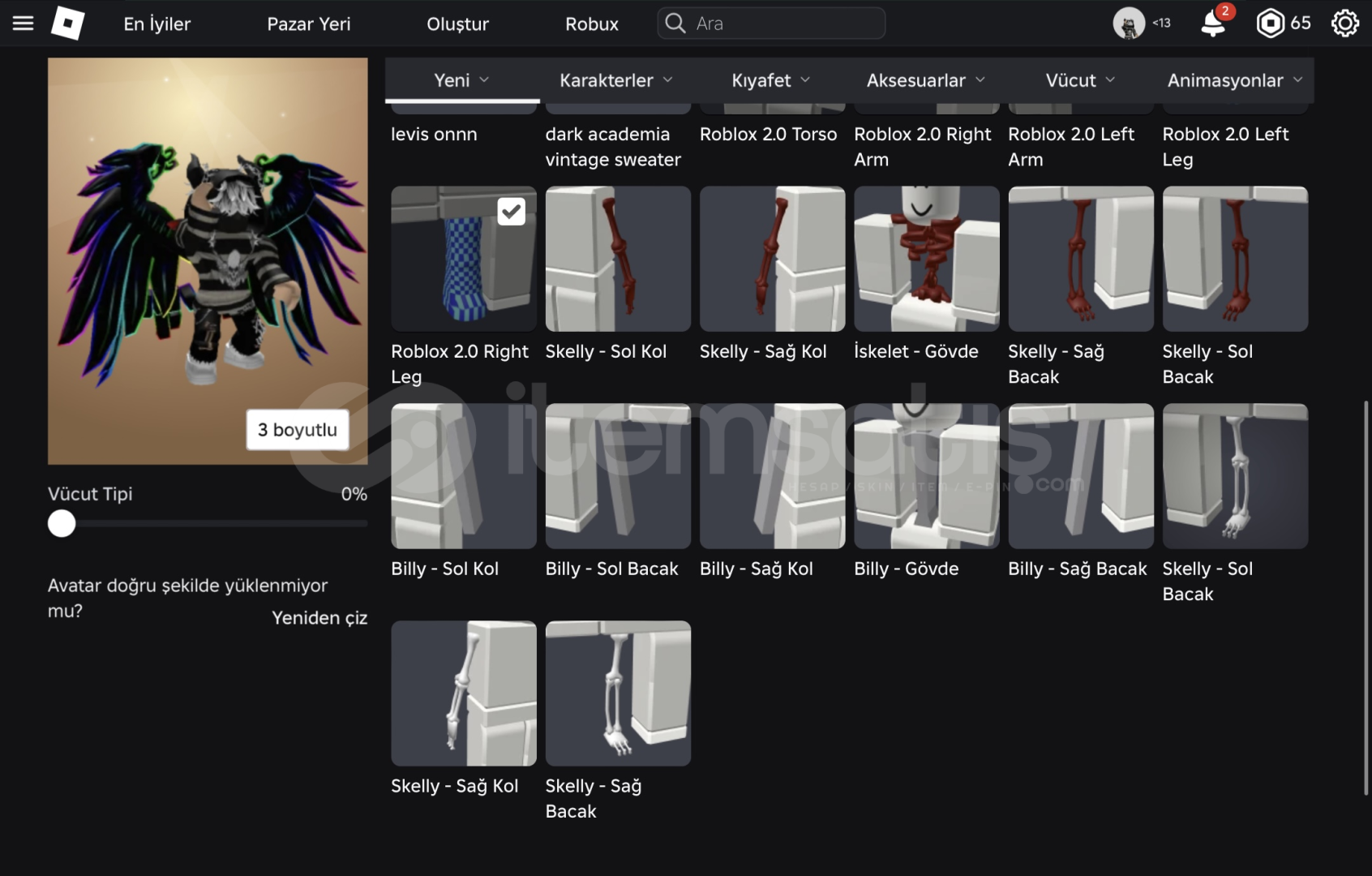Select the white Skelly - Sağ Bacak item

(618, 693)
